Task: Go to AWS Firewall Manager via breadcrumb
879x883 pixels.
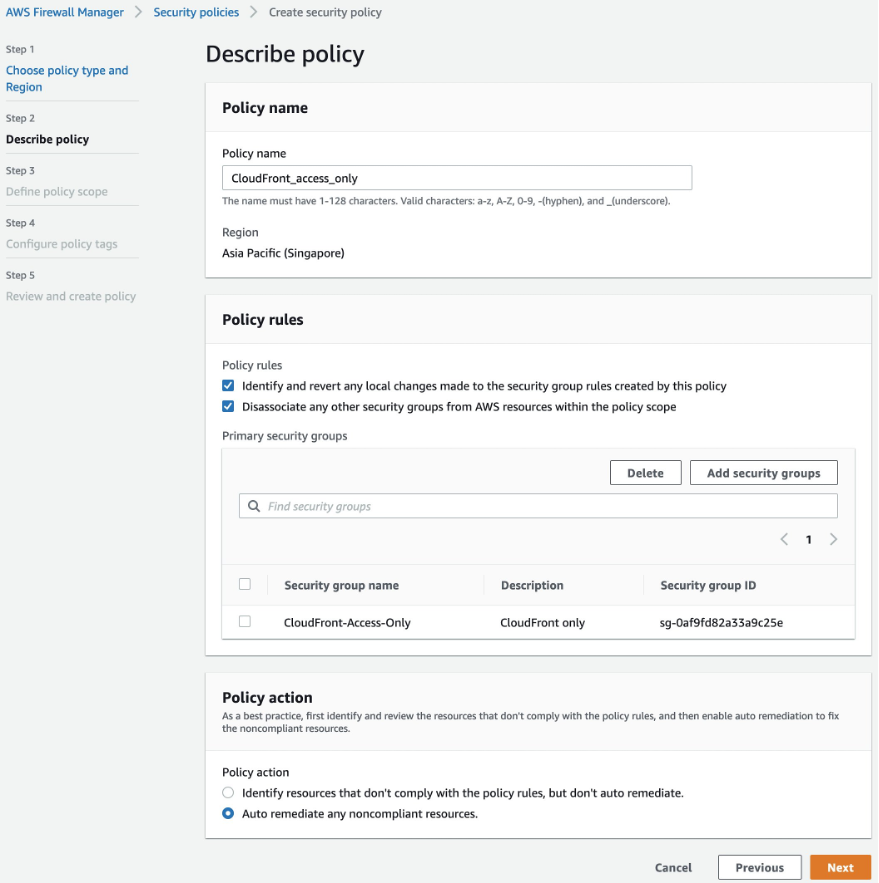Action: 64,12
